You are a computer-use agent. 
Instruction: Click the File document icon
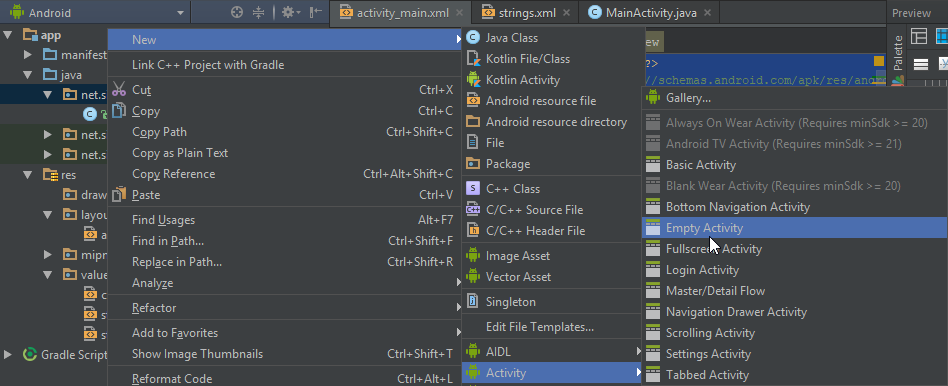coord(473,143)
